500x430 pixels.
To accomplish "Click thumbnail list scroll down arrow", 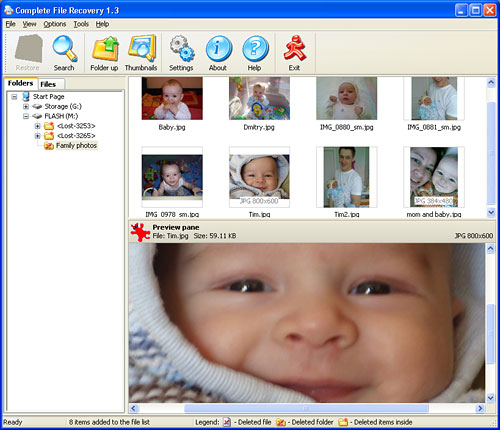I will 491,212.
